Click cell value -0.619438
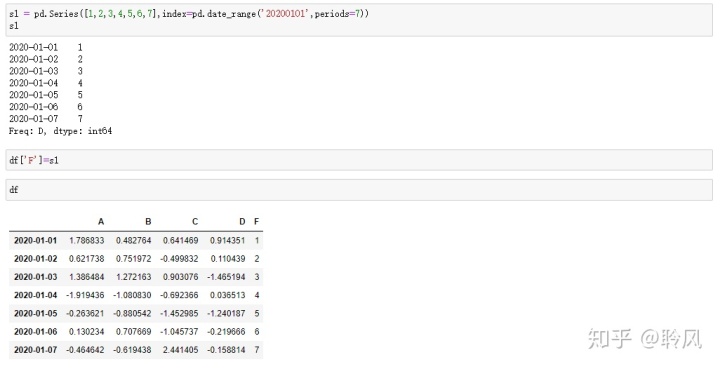720x369 pixels. tap(132, 350)
